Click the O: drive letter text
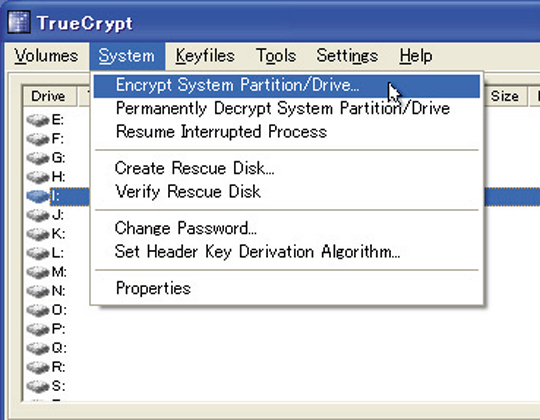Screen dimensions: 540x420 point(59,310)
